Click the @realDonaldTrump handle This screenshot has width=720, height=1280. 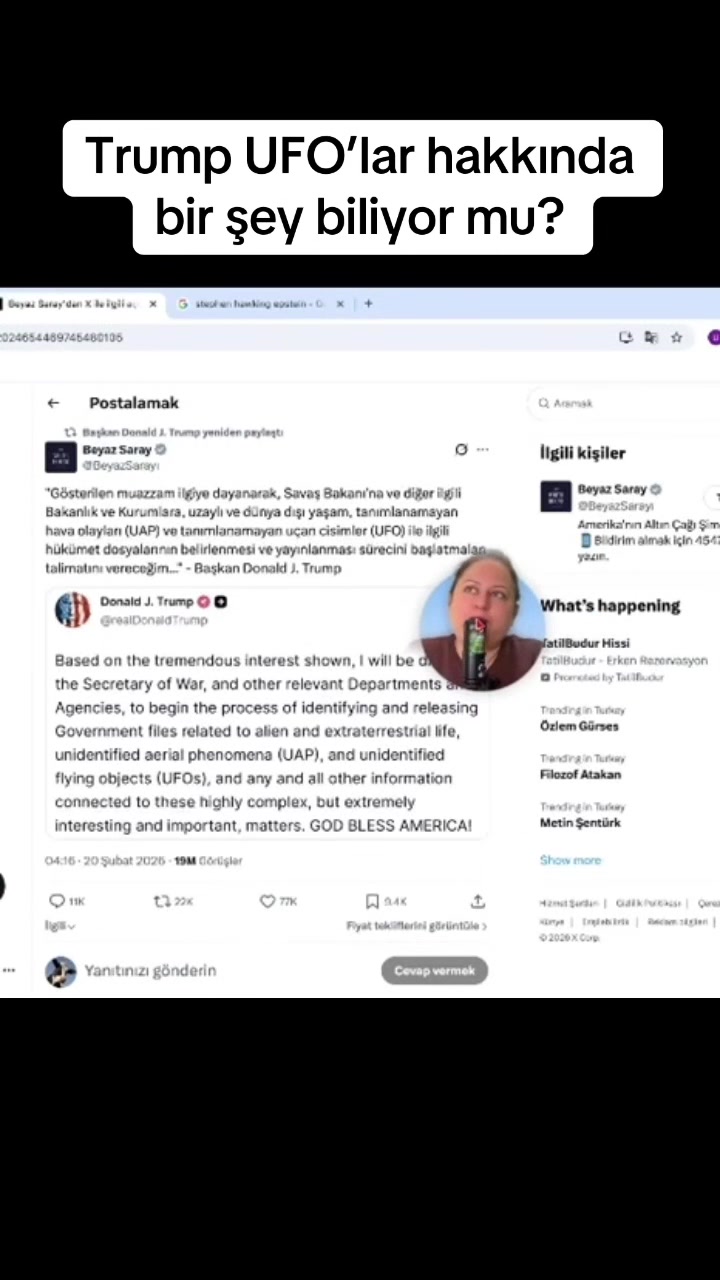154,620
